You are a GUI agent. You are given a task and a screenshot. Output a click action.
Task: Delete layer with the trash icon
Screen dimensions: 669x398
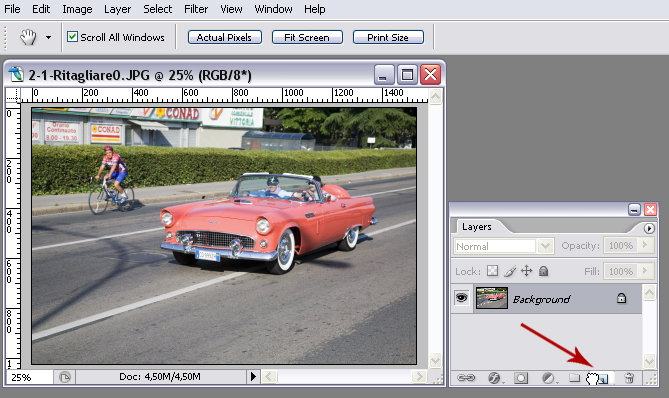tap(629, 378)
